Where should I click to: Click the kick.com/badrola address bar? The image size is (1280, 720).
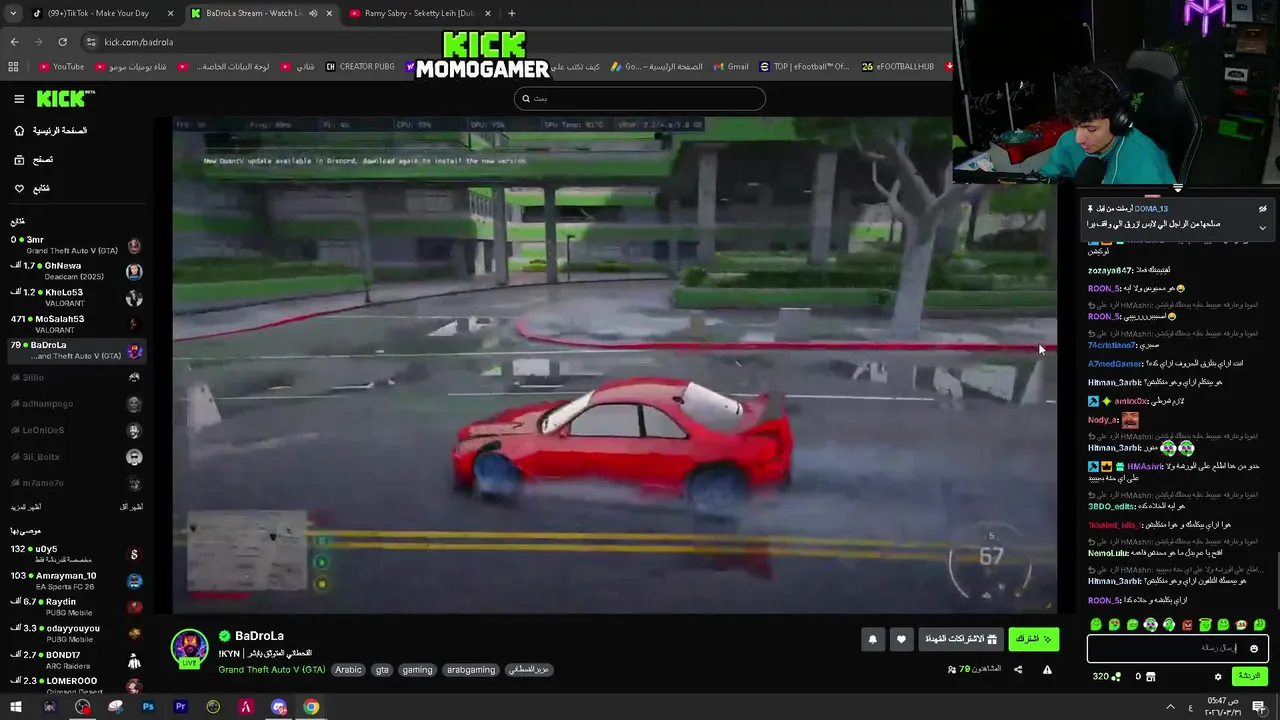[x=139, y=42]
